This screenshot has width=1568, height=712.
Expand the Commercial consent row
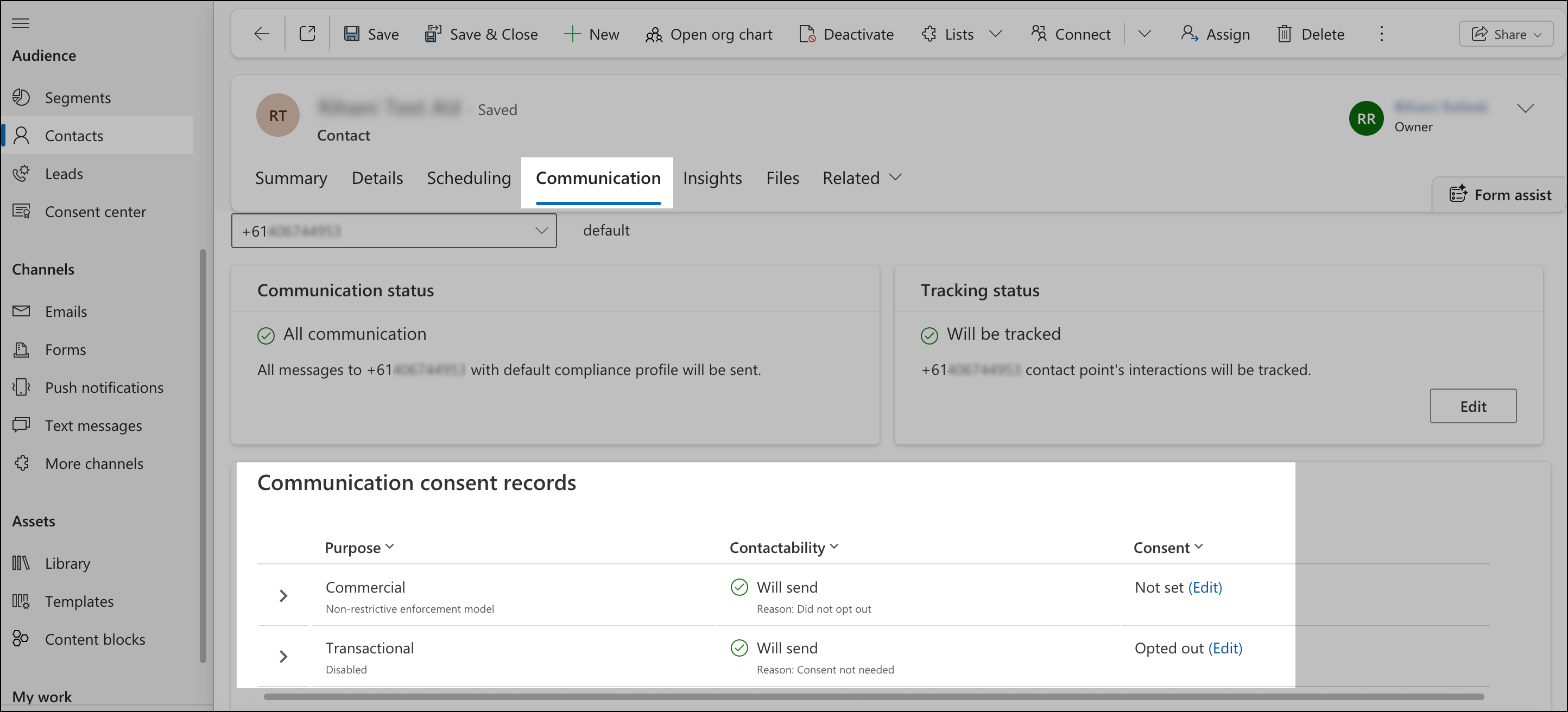(283, 596)
